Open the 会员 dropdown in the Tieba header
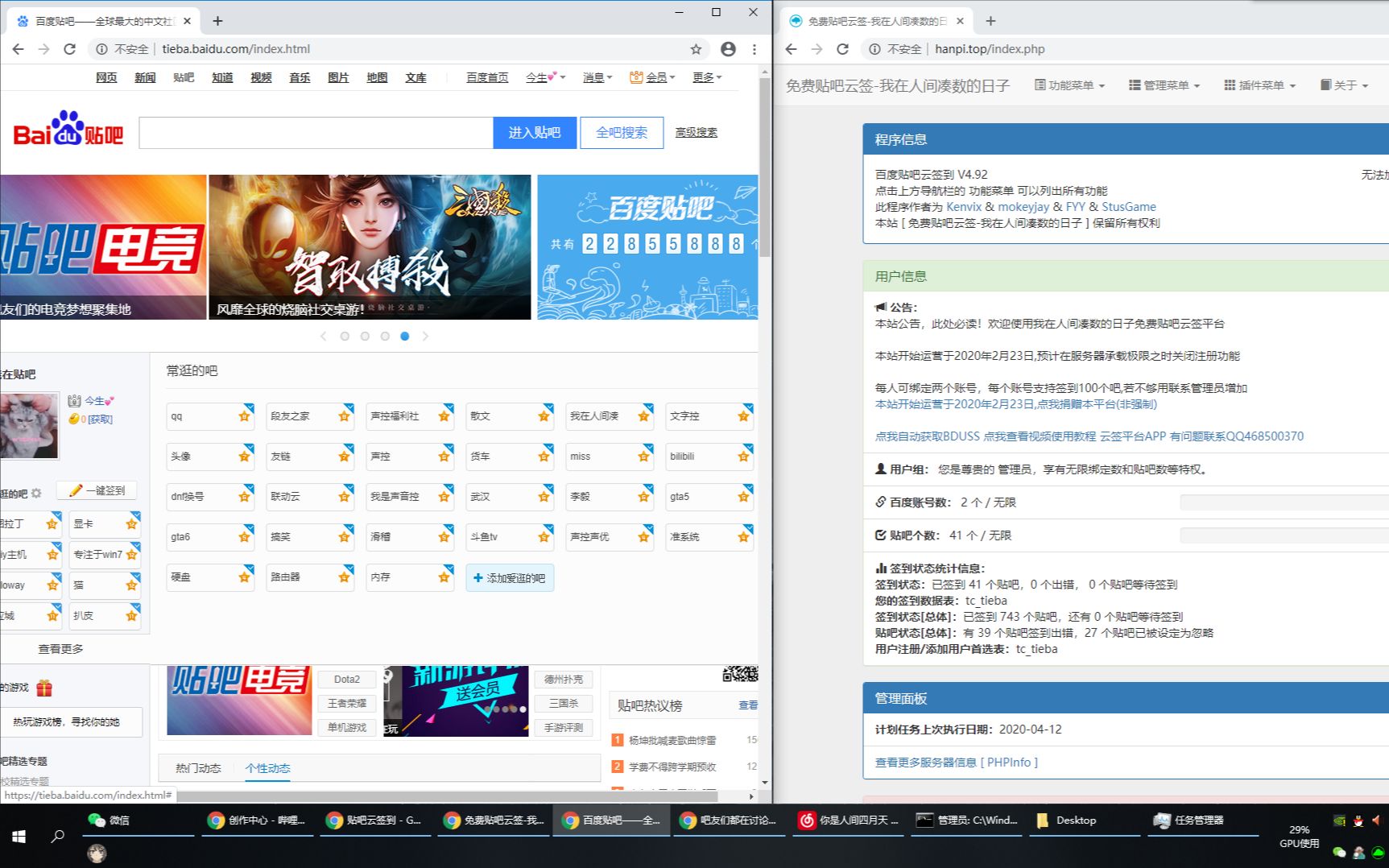Viewport: 1389px width, 868px height. tap(652, 77)
